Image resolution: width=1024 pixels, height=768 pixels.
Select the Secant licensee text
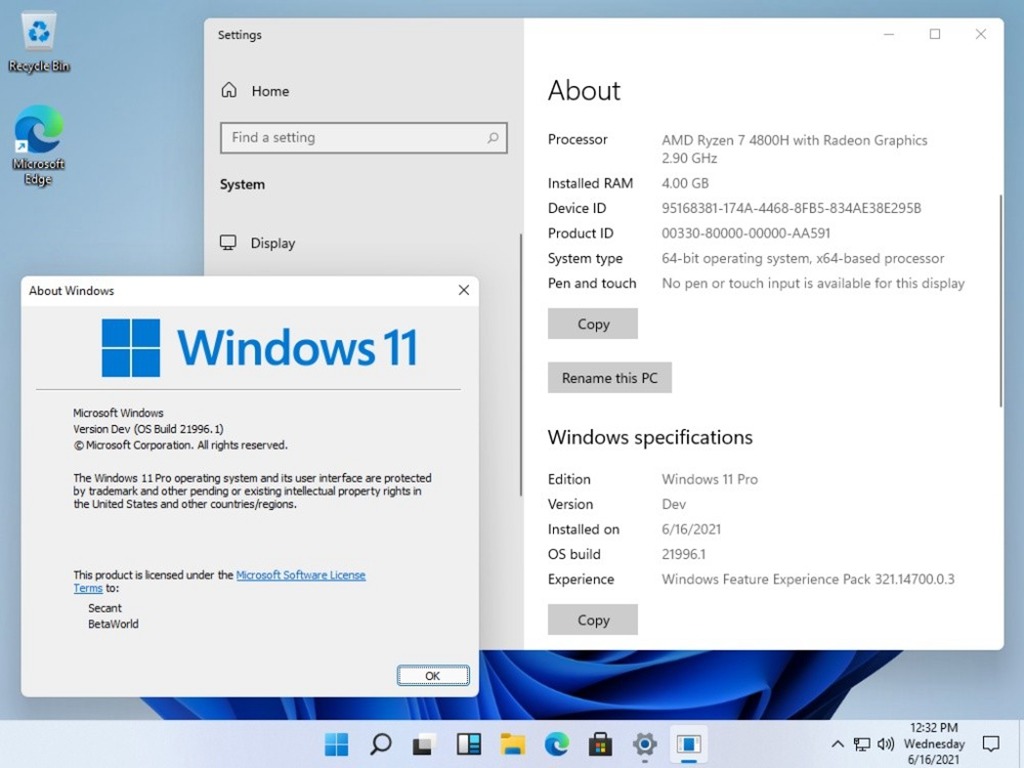tap(104, 608)
